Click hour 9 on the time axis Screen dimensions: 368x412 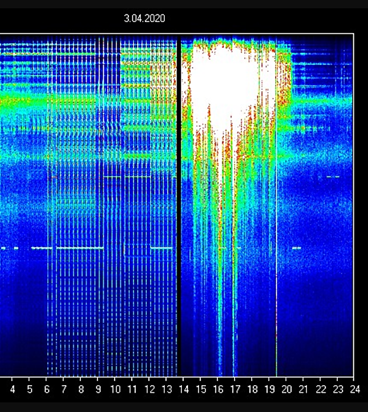[x=98, y=389]
